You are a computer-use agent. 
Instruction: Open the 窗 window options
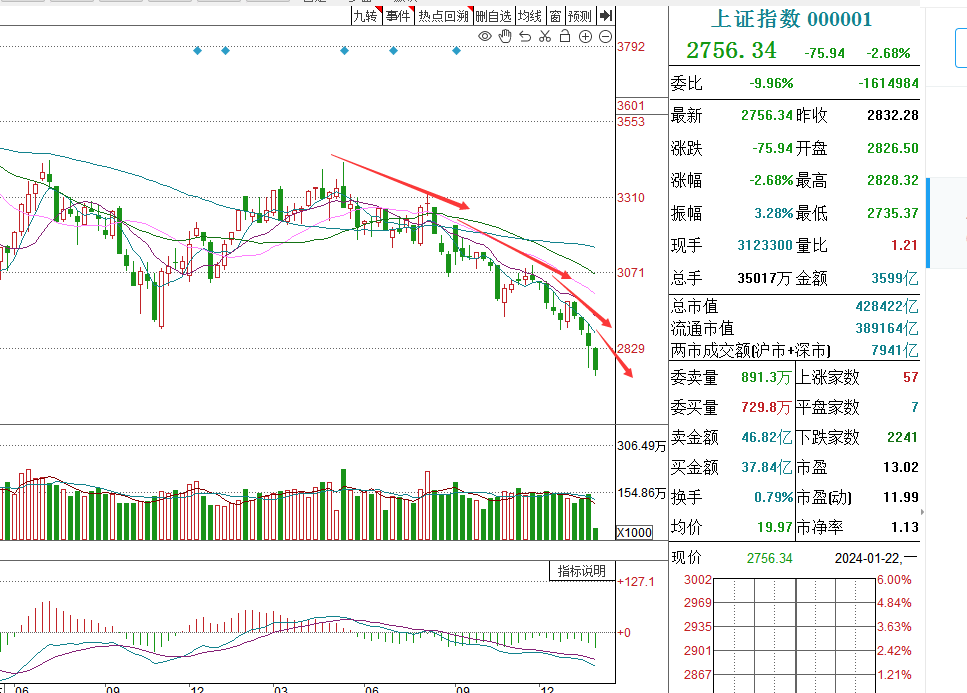(x=555, y=15)
